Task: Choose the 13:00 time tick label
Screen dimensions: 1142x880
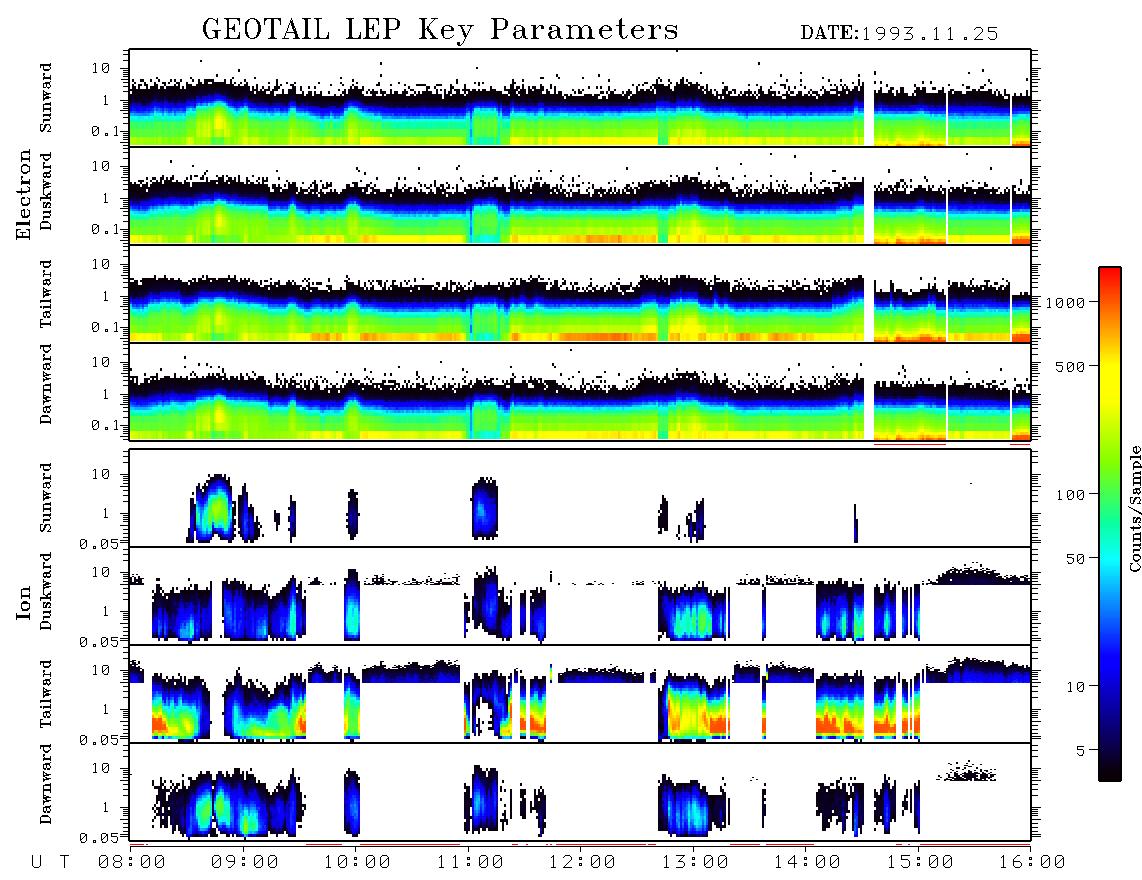Action: click(695, 862)
